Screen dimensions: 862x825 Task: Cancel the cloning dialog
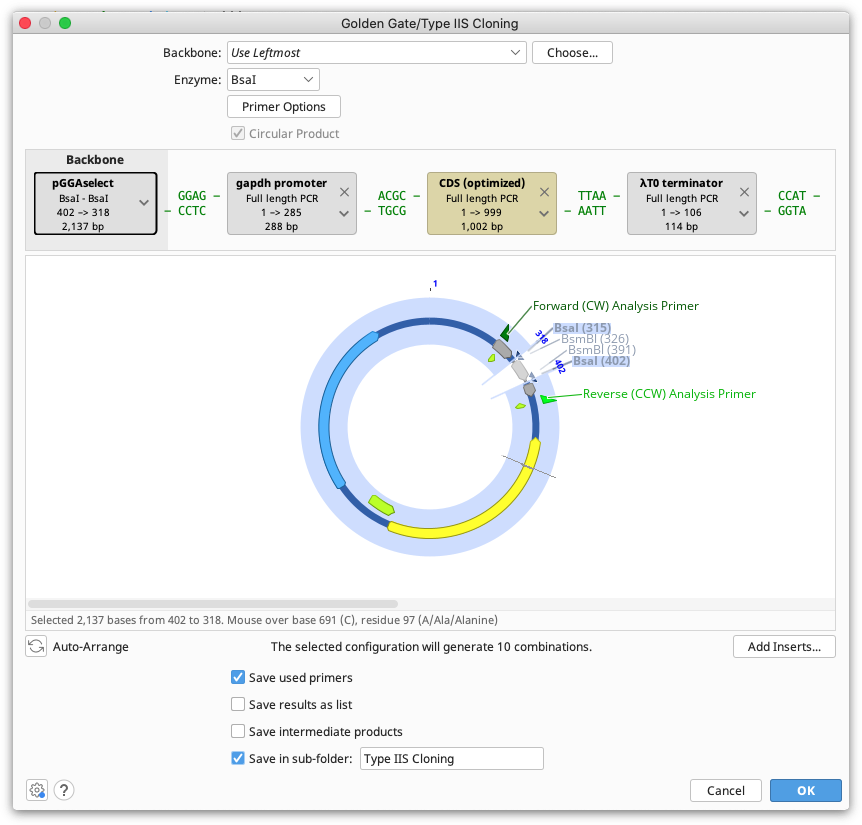coord(726,790)
